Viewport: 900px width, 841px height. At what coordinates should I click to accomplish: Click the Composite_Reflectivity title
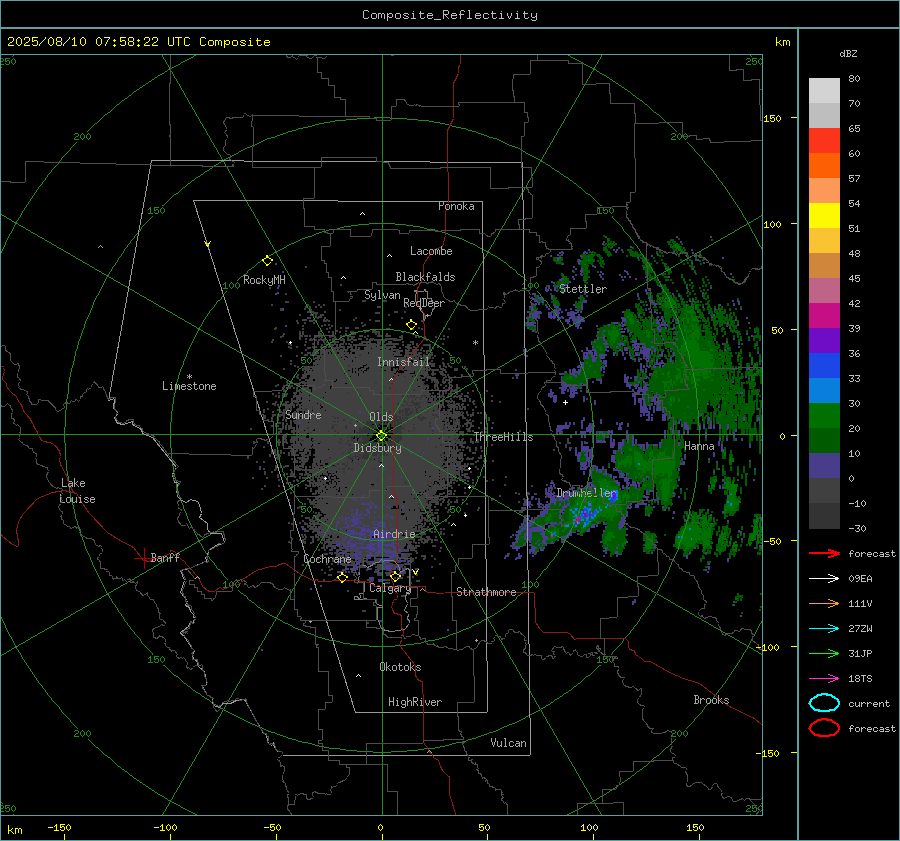(x=450, y=15)
